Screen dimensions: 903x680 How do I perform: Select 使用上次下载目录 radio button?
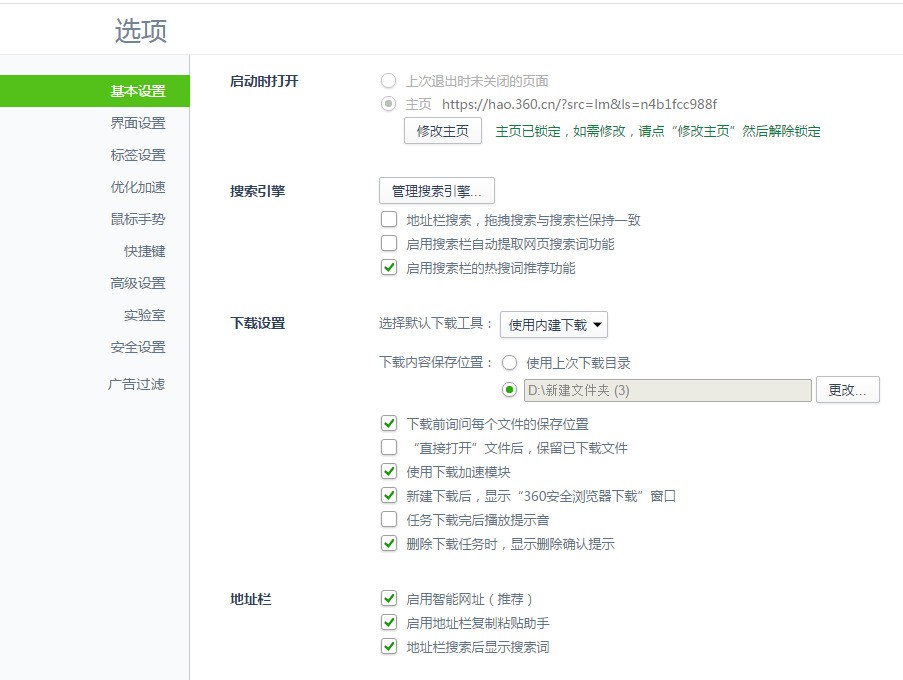click(x=510, y=363)
